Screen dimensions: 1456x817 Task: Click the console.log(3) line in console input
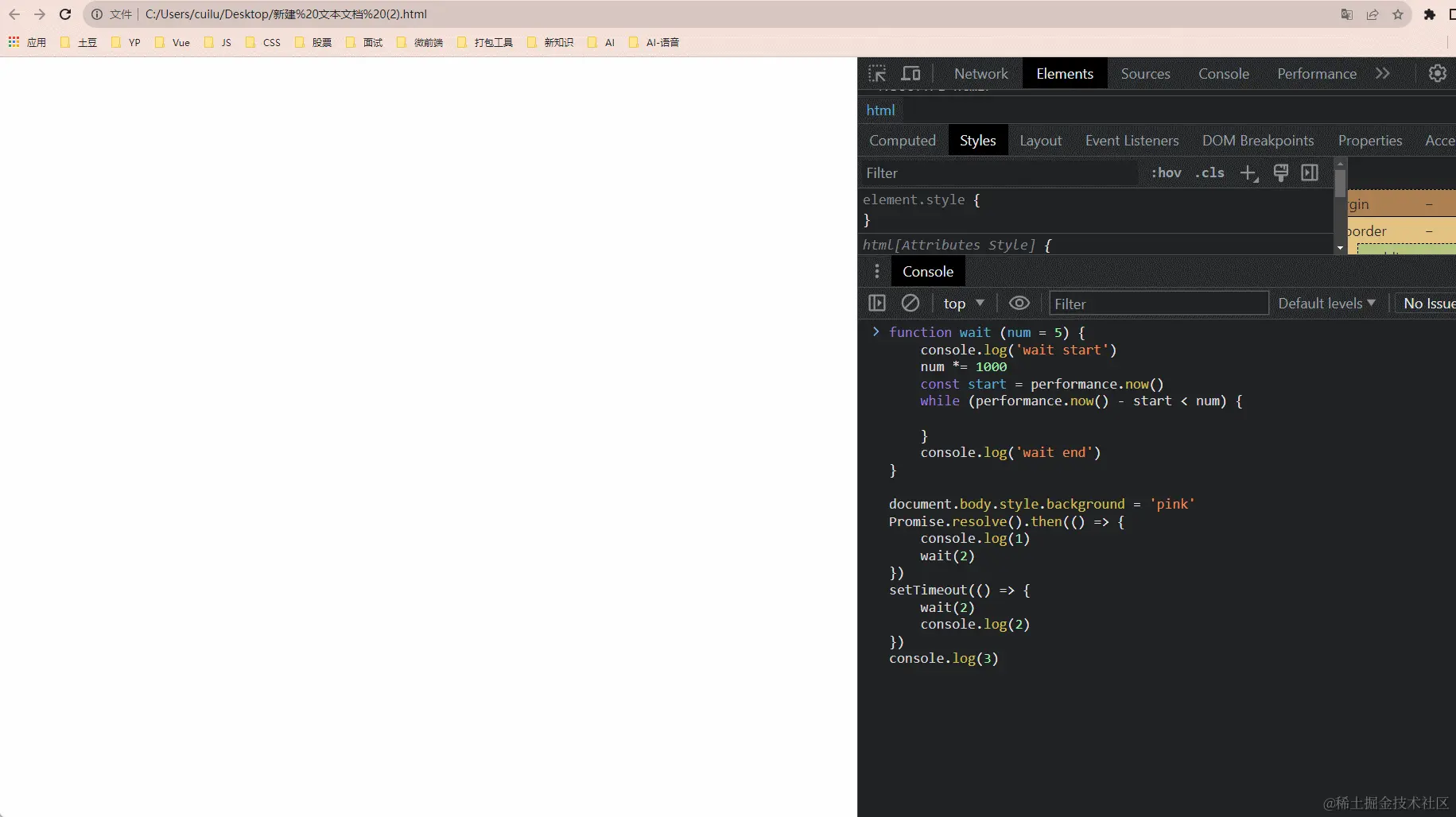click(943, 658)
